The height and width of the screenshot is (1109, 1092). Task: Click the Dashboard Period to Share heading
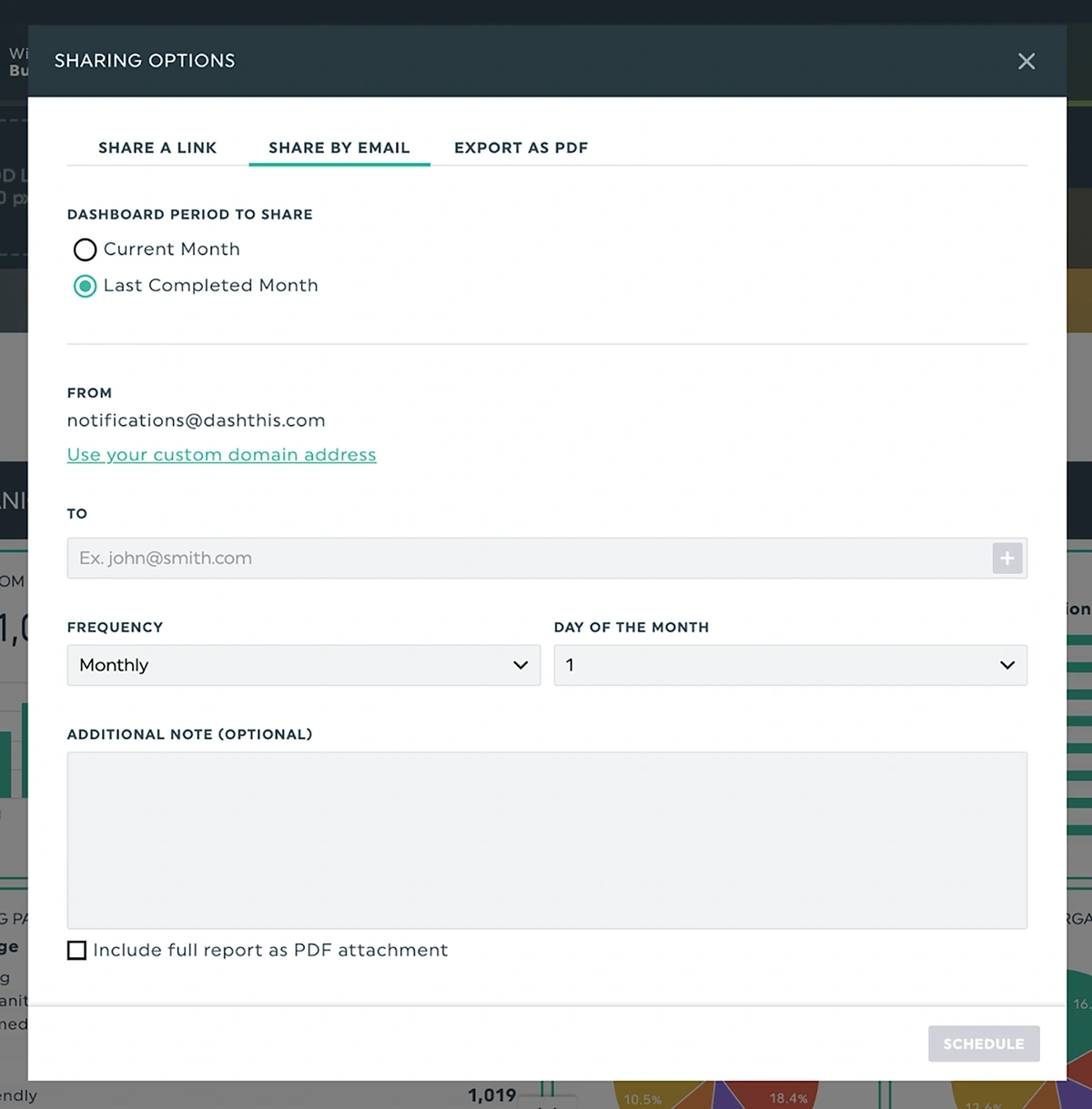coord(189,214)
